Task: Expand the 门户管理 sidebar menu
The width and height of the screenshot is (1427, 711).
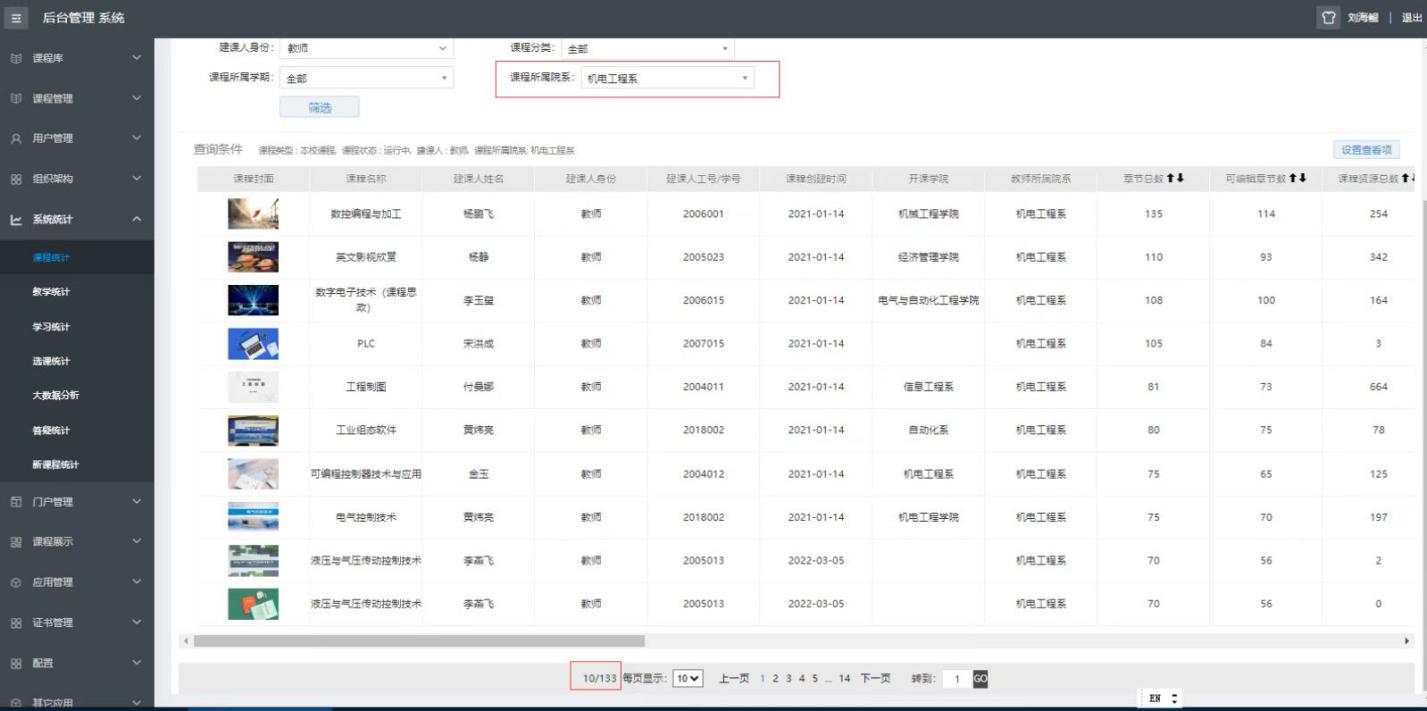Action: (x=137, y=502)
